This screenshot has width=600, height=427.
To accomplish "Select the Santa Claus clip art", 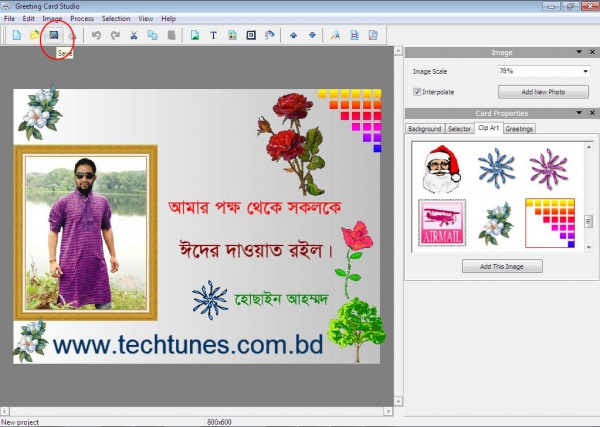I will [x=441, y=169].
